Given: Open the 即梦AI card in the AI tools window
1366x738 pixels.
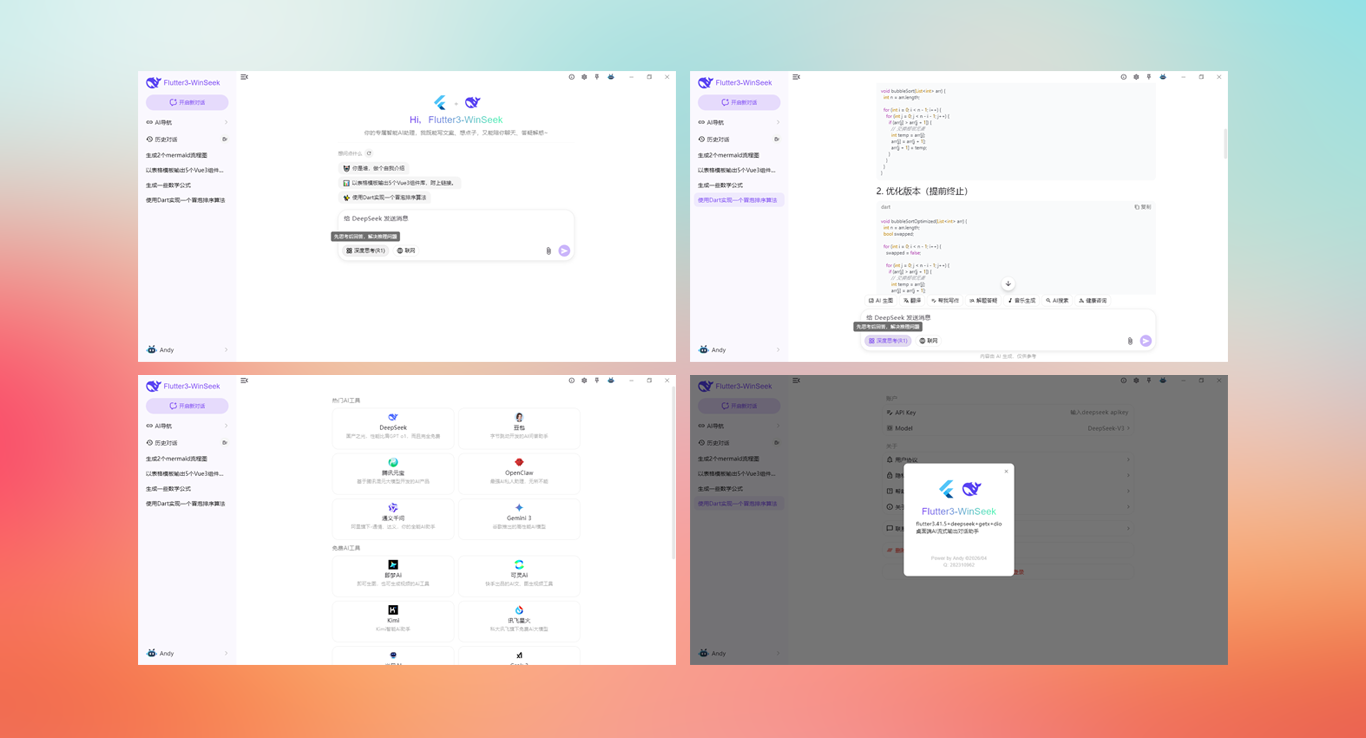Looking at the screenshot, I should coord(393,576).
